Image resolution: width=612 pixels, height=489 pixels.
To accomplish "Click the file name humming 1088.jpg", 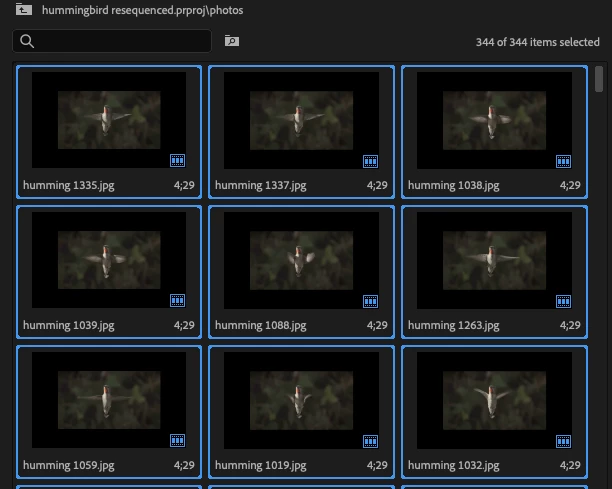I will 261,325.
